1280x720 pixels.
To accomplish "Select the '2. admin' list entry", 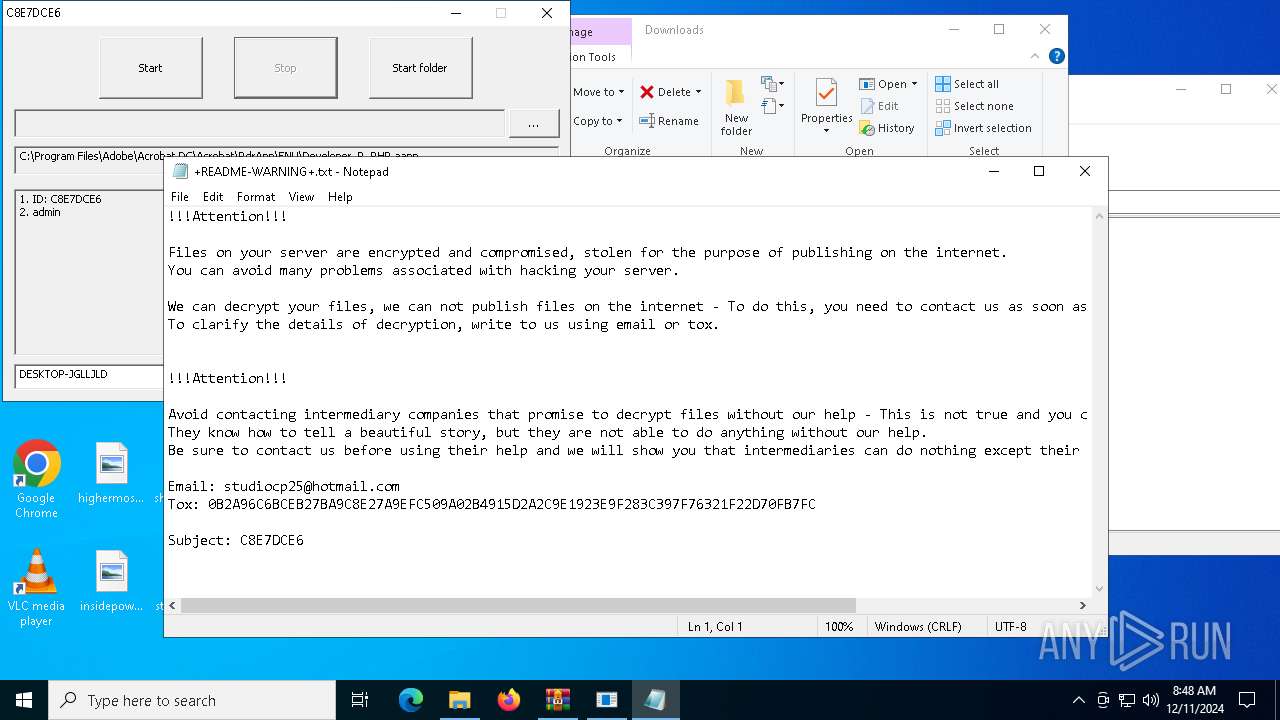I will [40, 212].
